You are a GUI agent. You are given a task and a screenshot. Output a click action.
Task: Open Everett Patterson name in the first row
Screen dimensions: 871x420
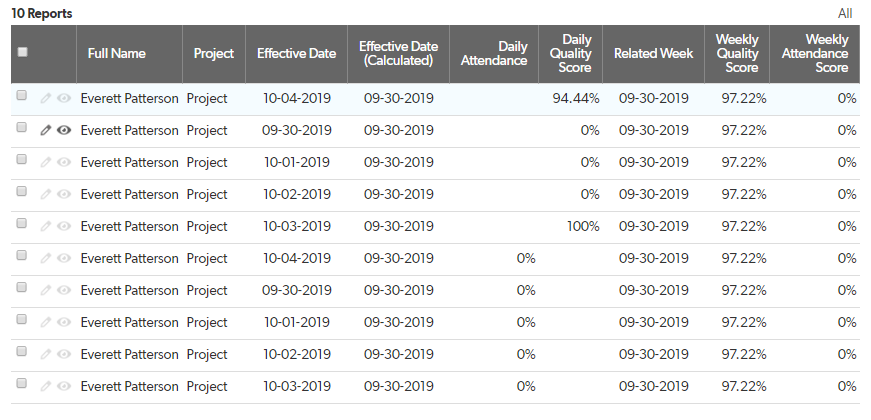[x=130, y=98]
